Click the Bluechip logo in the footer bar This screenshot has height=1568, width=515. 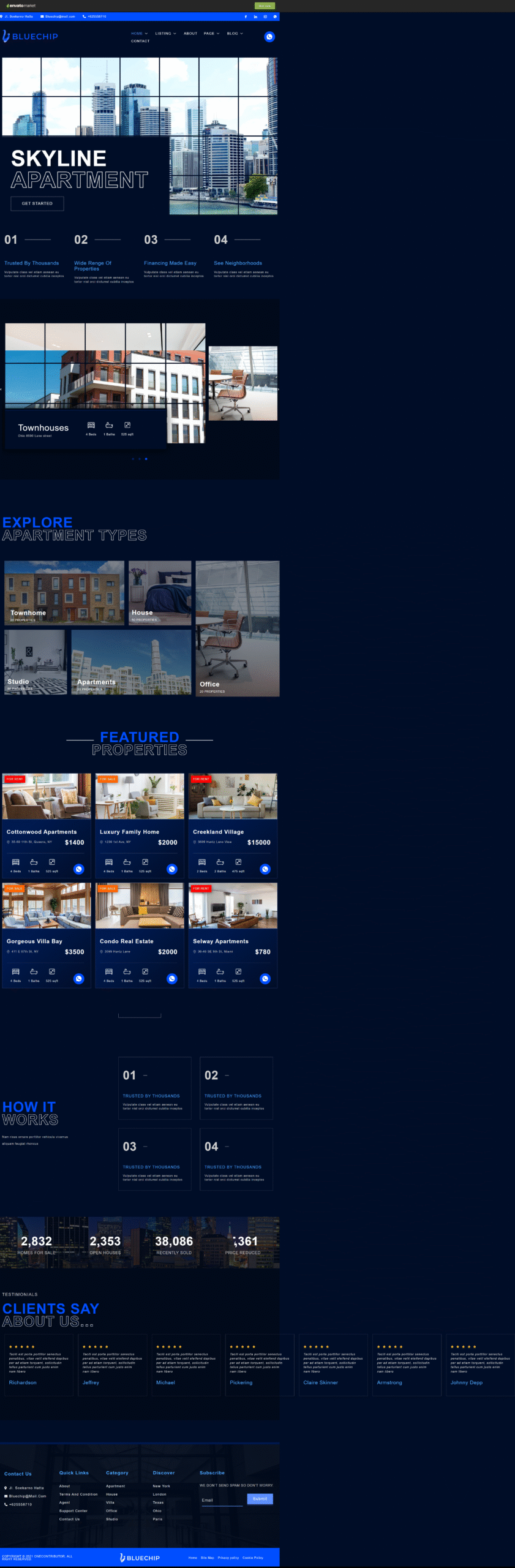[x=140, y=1558]
